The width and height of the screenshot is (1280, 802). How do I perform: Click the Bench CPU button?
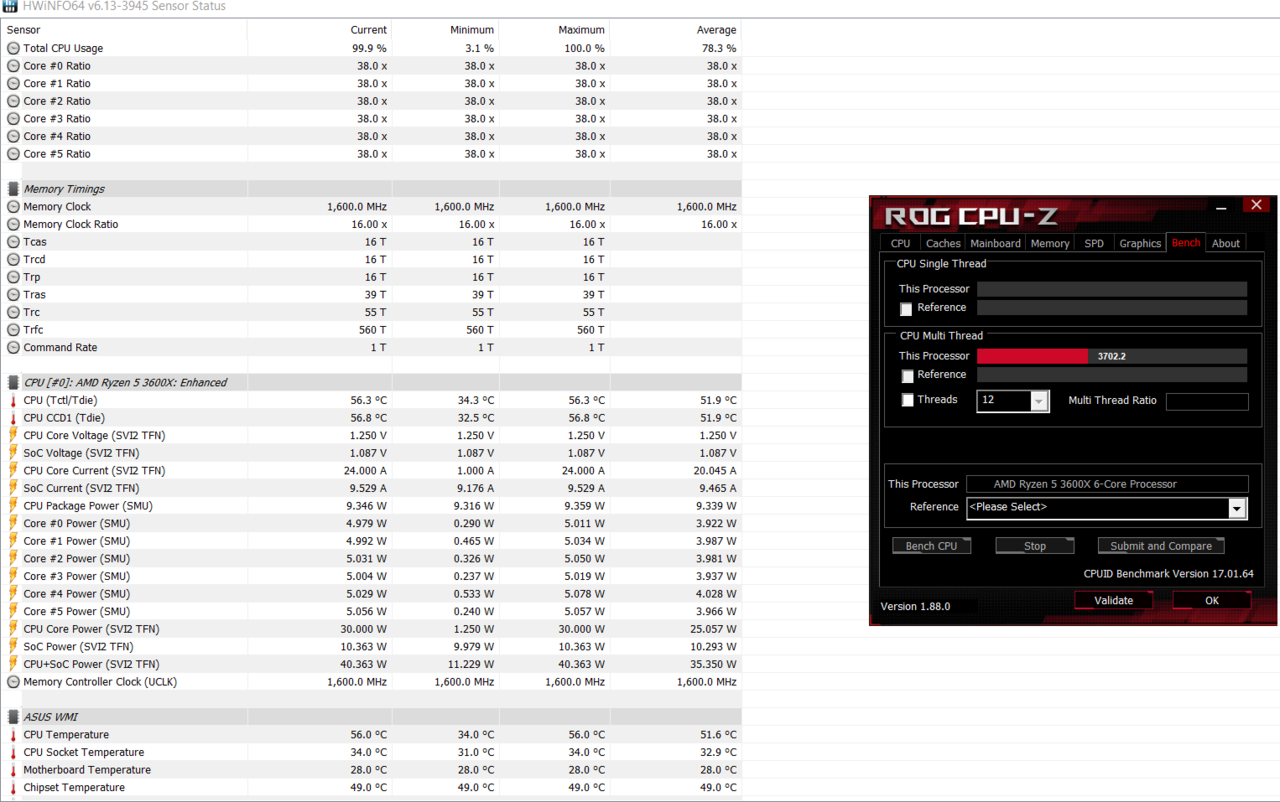point(932,546)
